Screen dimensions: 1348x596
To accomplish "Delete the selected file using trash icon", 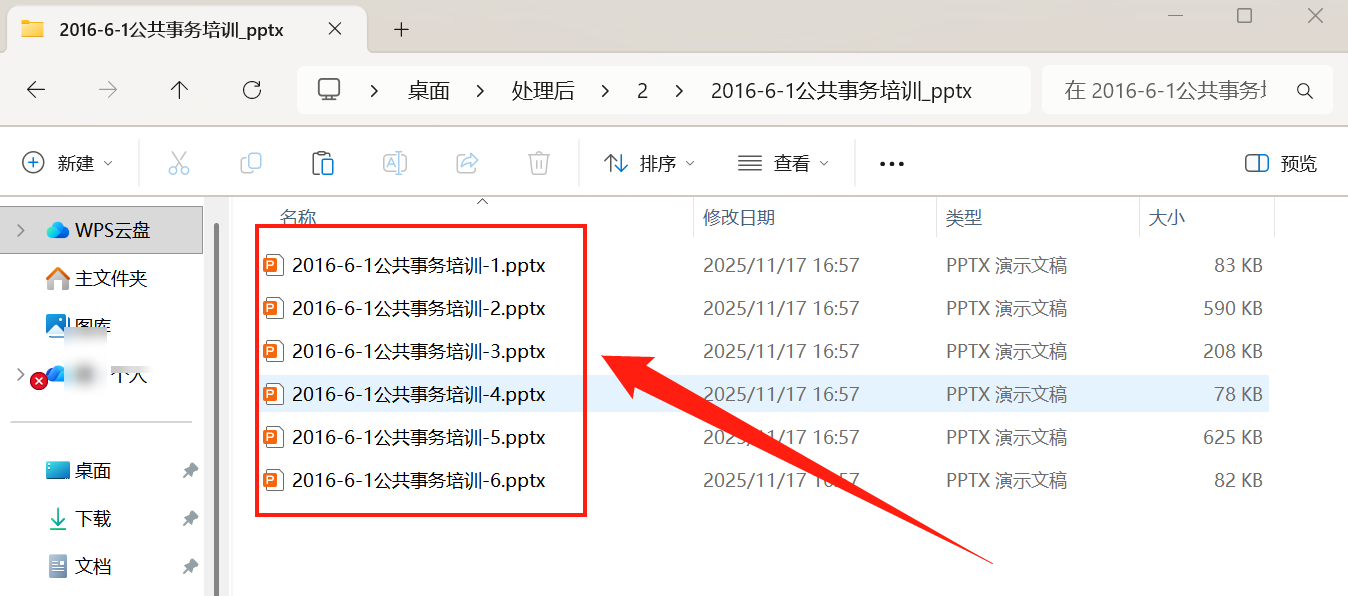I will click(x=538, y=162).
